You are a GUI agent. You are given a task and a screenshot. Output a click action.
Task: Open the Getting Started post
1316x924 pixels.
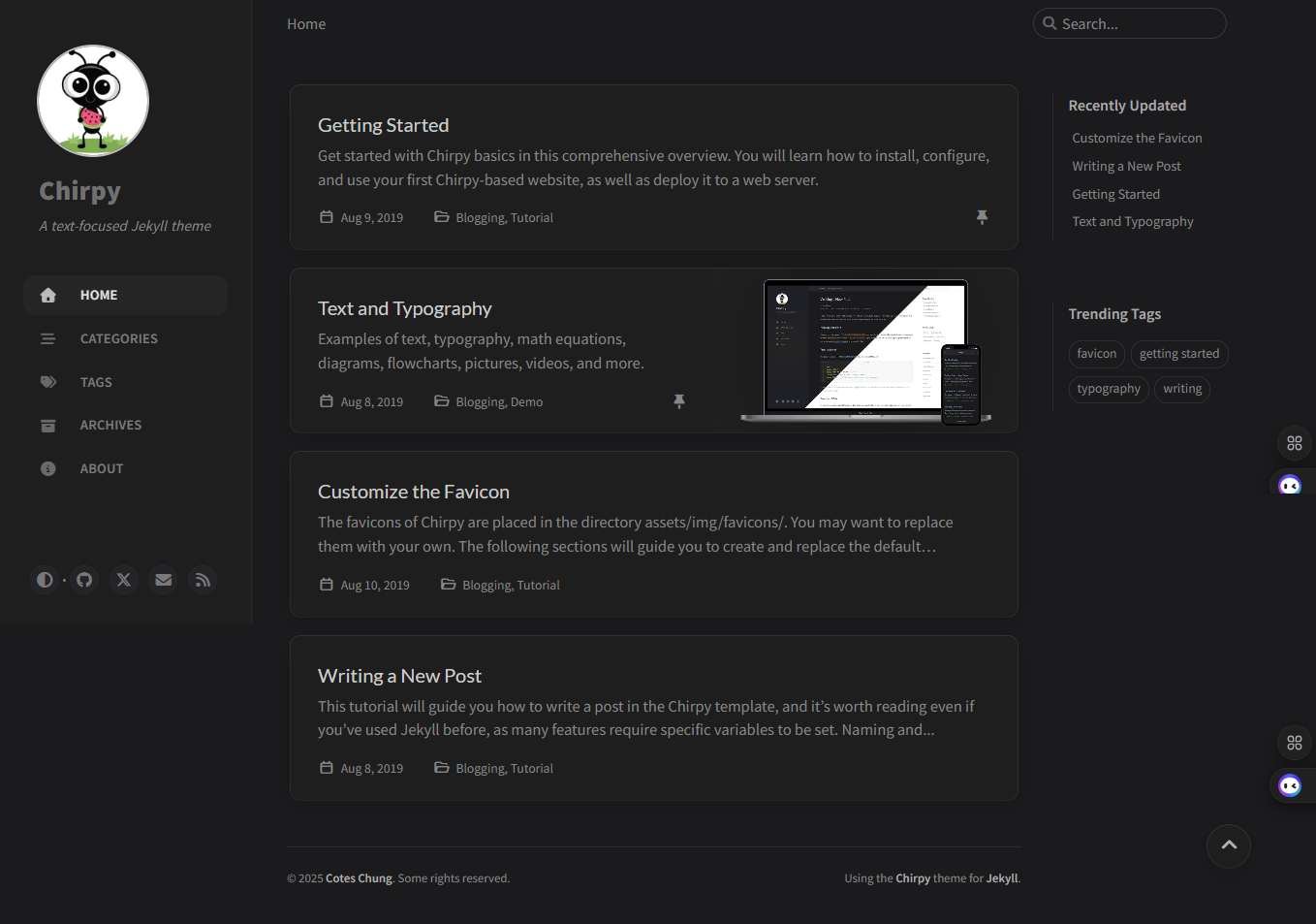pos(383,125)
